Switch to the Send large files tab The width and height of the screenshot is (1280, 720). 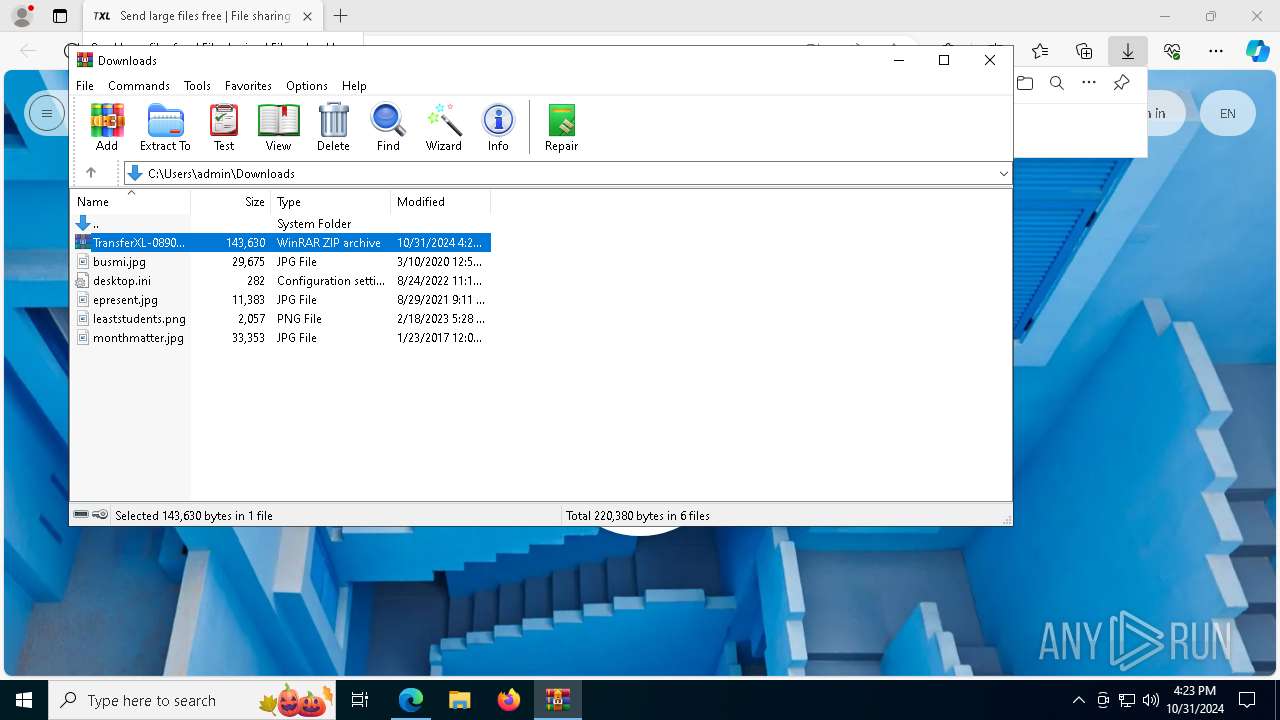[x=202, y=16]
